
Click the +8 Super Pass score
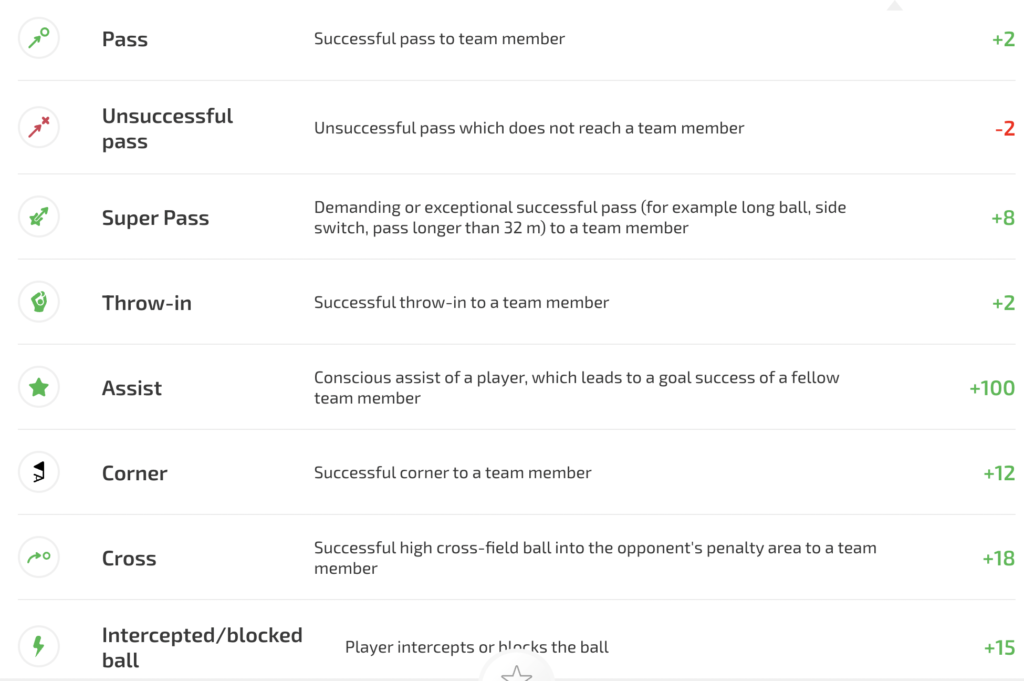click(x=1002, y=217)
